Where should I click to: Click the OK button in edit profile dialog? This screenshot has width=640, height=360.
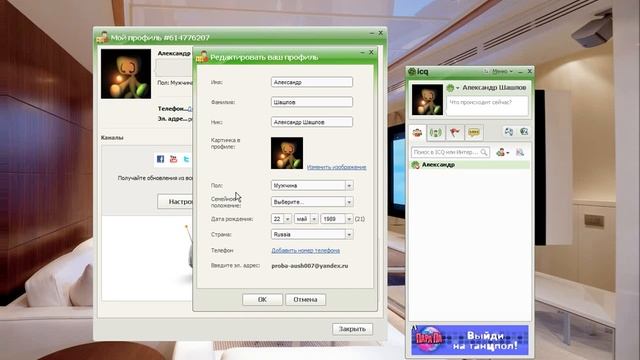pos(262,300)
